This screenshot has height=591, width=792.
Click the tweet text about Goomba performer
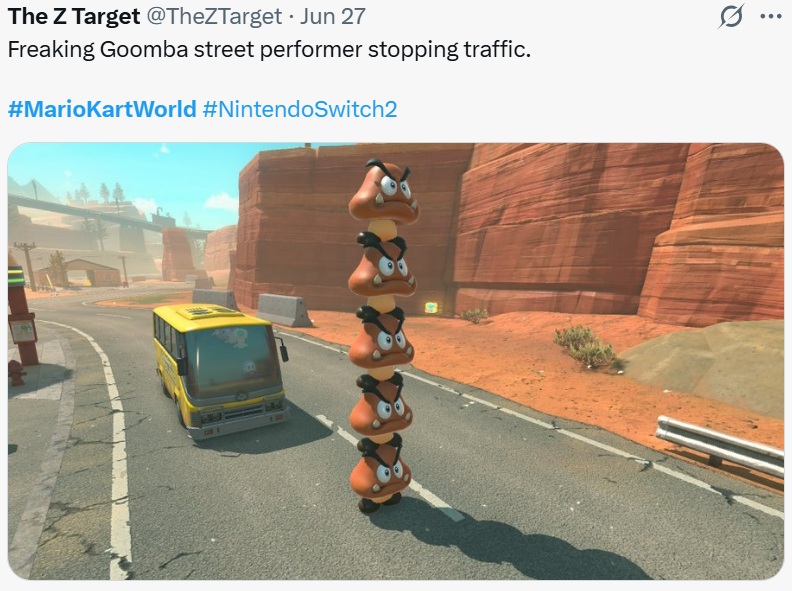[x=269, y=50]
